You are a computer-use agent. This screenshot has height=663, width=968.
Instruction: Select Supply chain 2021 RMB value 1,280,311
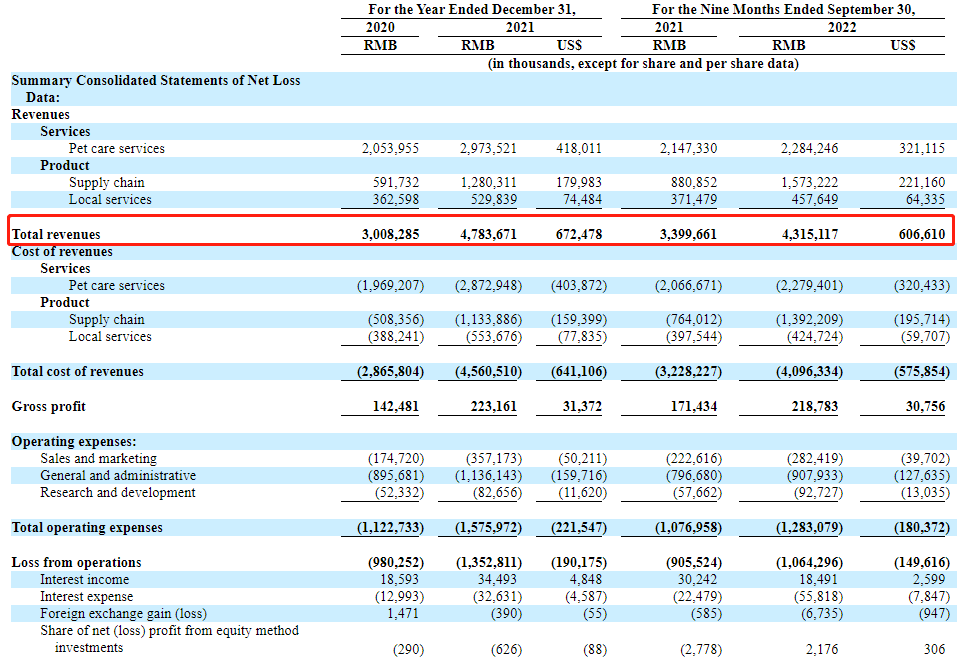488,183
